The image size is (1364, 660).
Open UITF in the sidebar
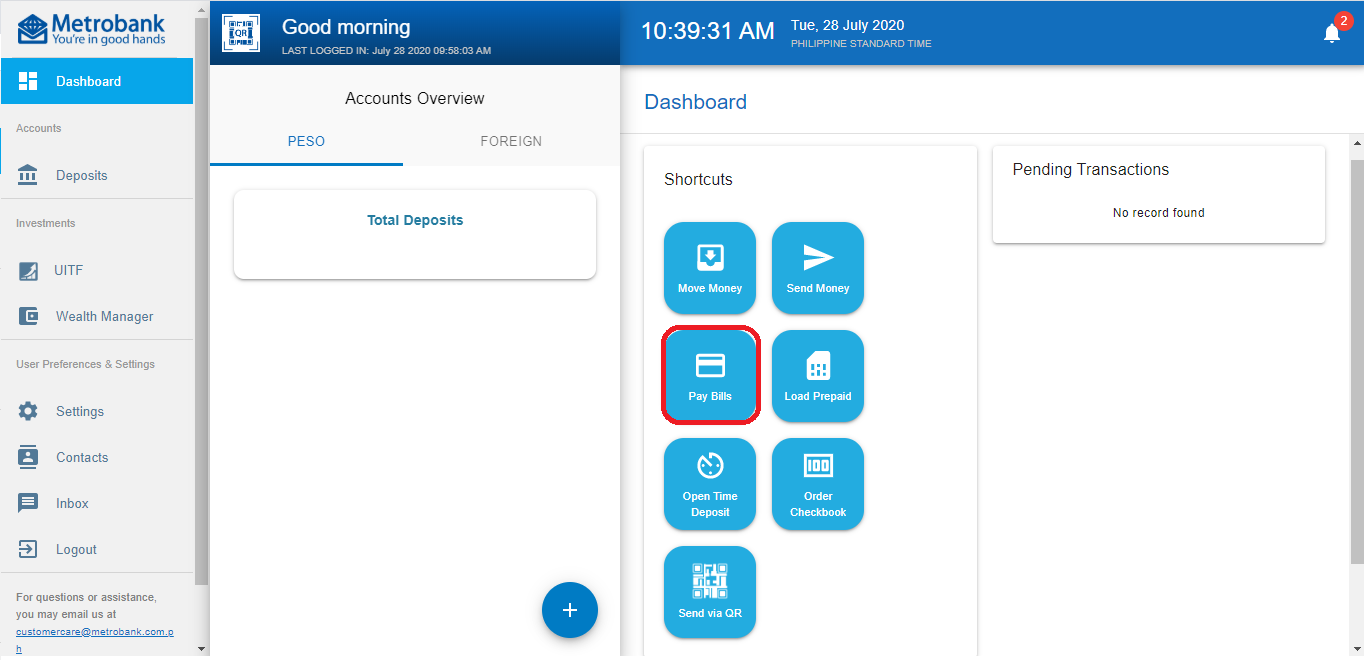click(96, 270)
